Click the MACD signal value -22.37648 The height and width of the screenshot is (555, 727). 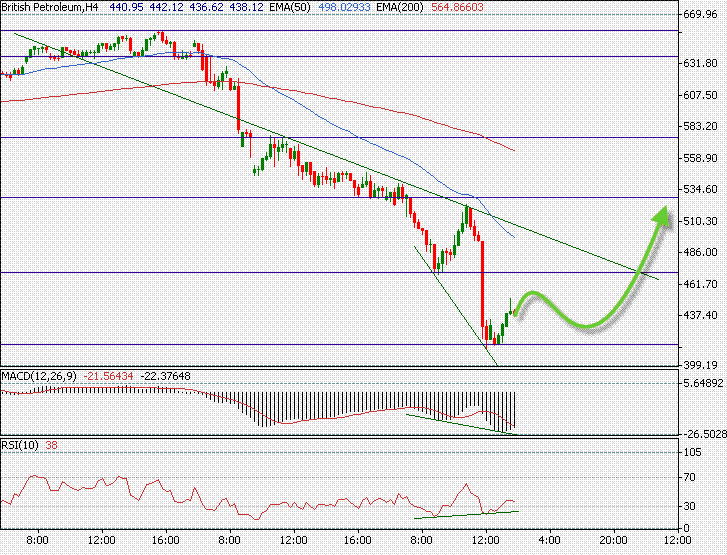[166, 376]
